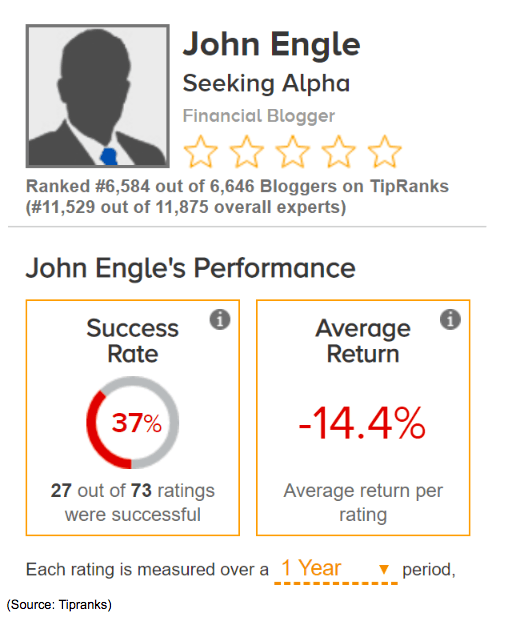Click the third rating star
The height and width of the screenshot is (617, 521).
(x=292, y=152)
